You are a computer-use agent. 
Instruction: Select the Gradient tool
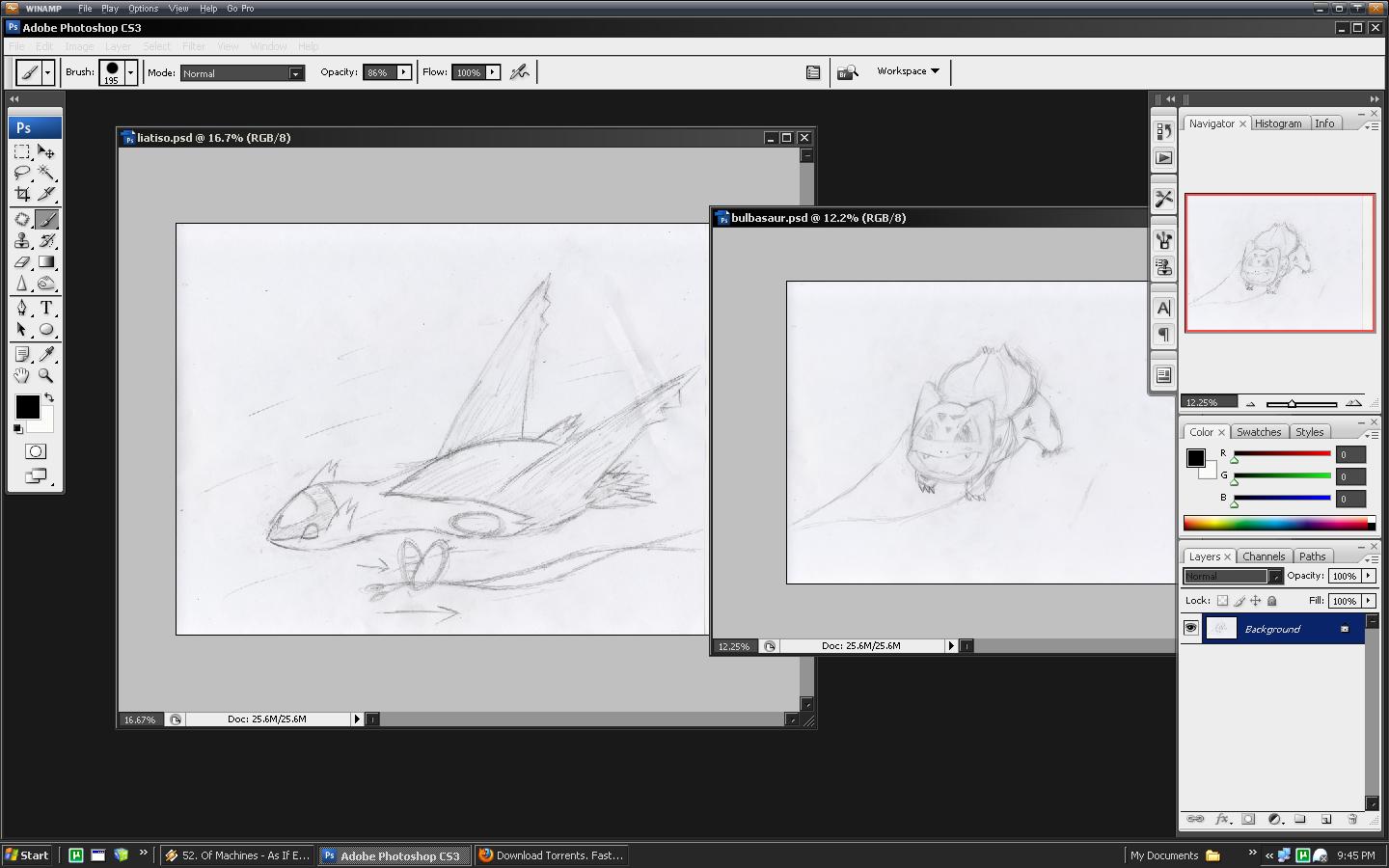[46, 261]
